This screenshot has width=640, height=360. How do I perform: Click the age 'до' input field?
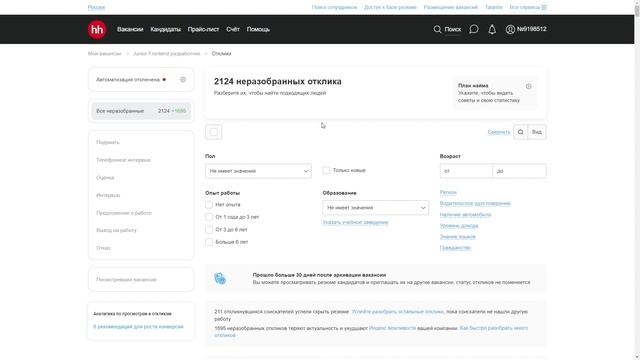[x=519, y=171]
